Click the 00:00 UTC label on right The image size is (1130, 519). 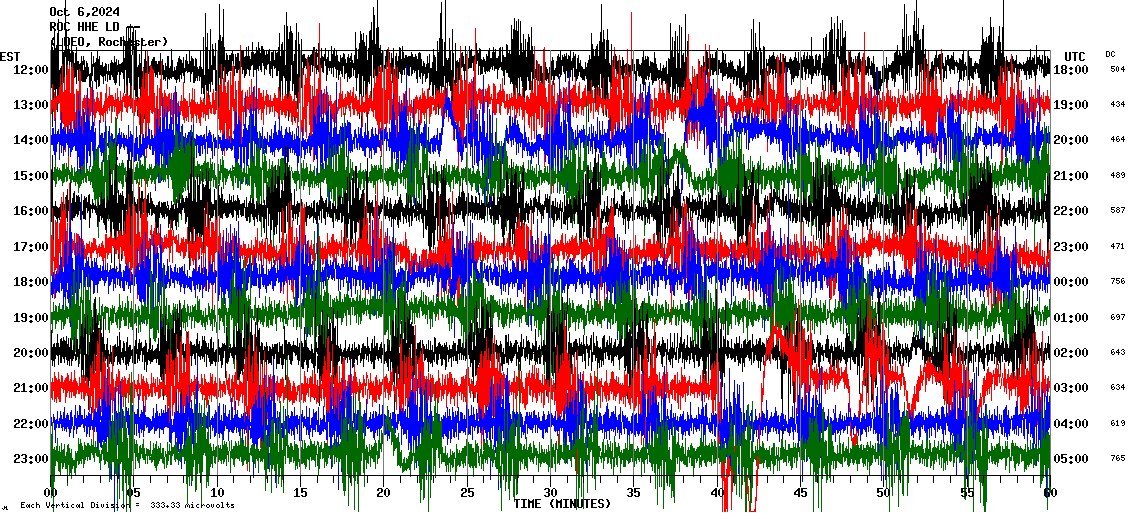(x=1071, y=282)
